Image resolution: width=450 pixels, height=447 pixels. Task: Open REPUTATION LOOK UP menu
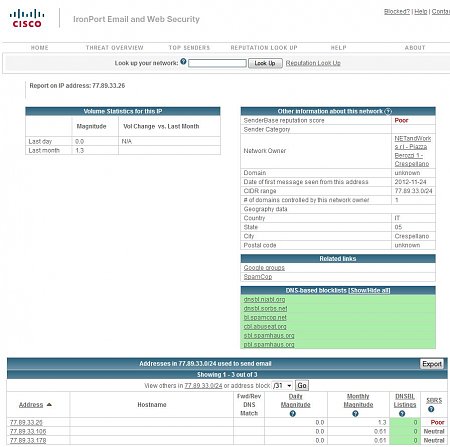pyautogui.click(x=264, y=48)
